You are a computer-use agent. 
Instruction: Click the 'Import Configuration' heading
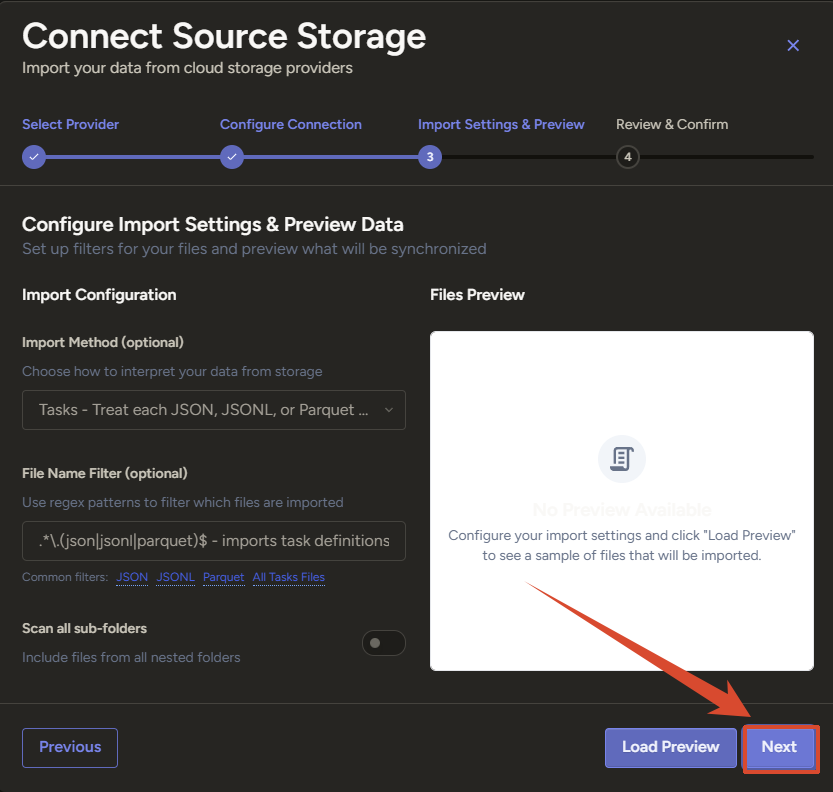point(99,295)
